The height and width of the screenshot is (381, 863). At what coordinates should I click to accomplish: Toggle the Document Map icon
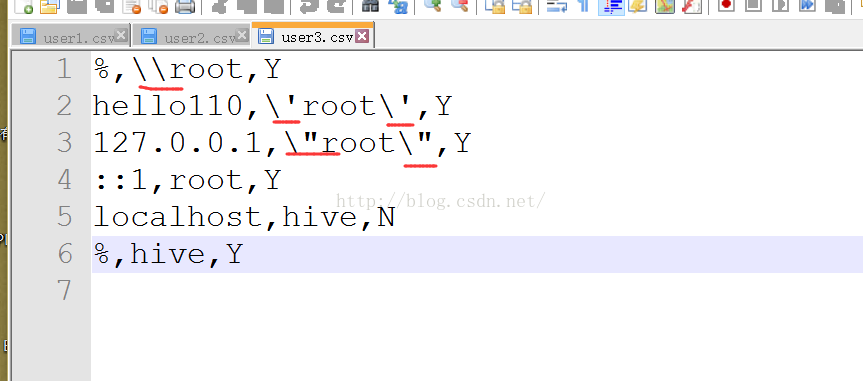point(665,6)
